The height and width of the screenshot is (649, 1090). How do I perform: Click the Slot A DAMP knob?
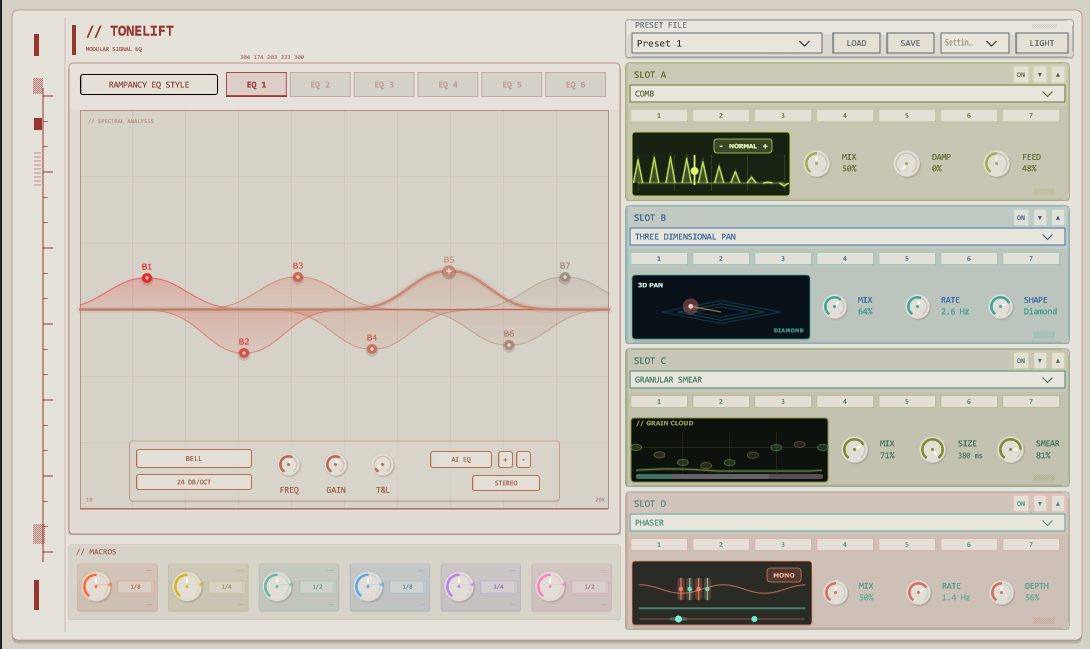coord(906,164)
